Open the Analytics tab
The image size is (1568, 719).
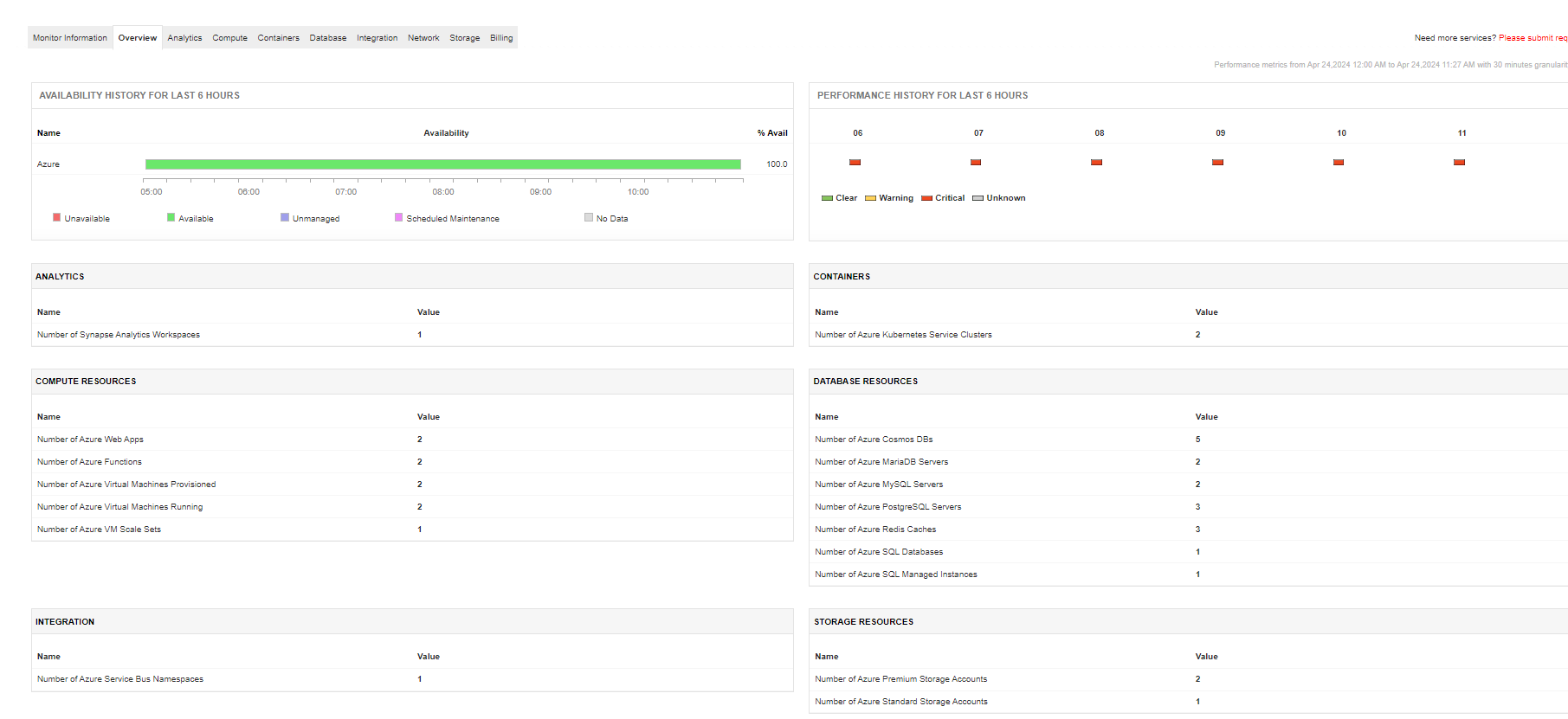point(184,38)
